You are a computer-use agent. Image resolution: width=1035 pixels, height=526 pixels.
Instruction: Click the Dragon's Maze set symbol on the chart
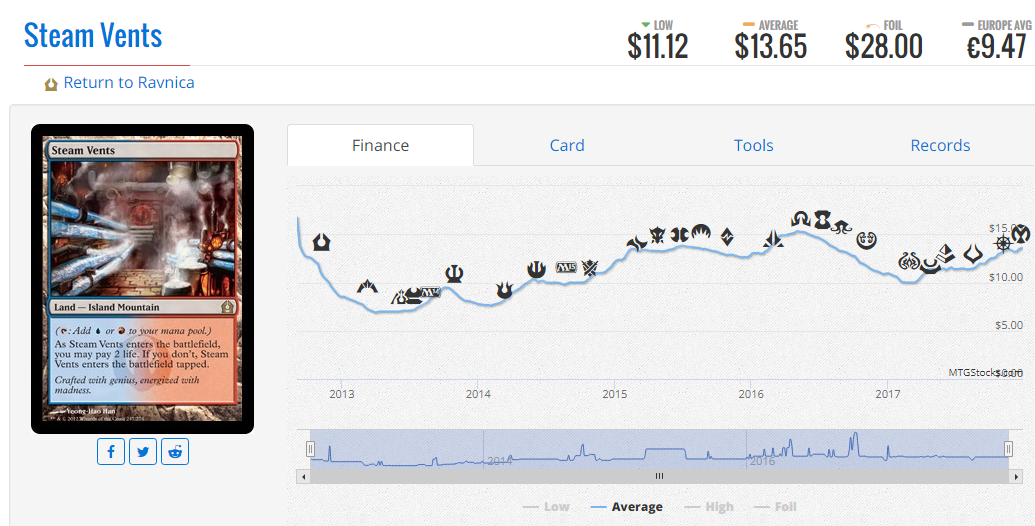(x=399, y=298)
